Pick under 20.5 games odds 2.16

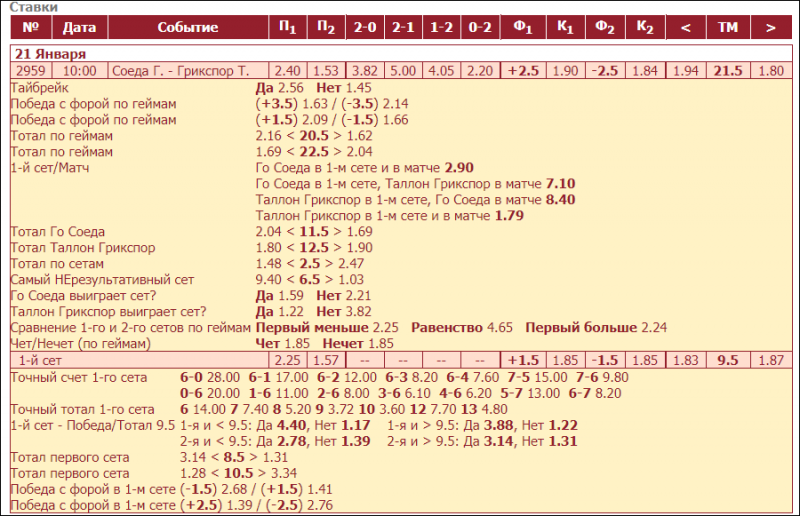[x=268, y=136]
